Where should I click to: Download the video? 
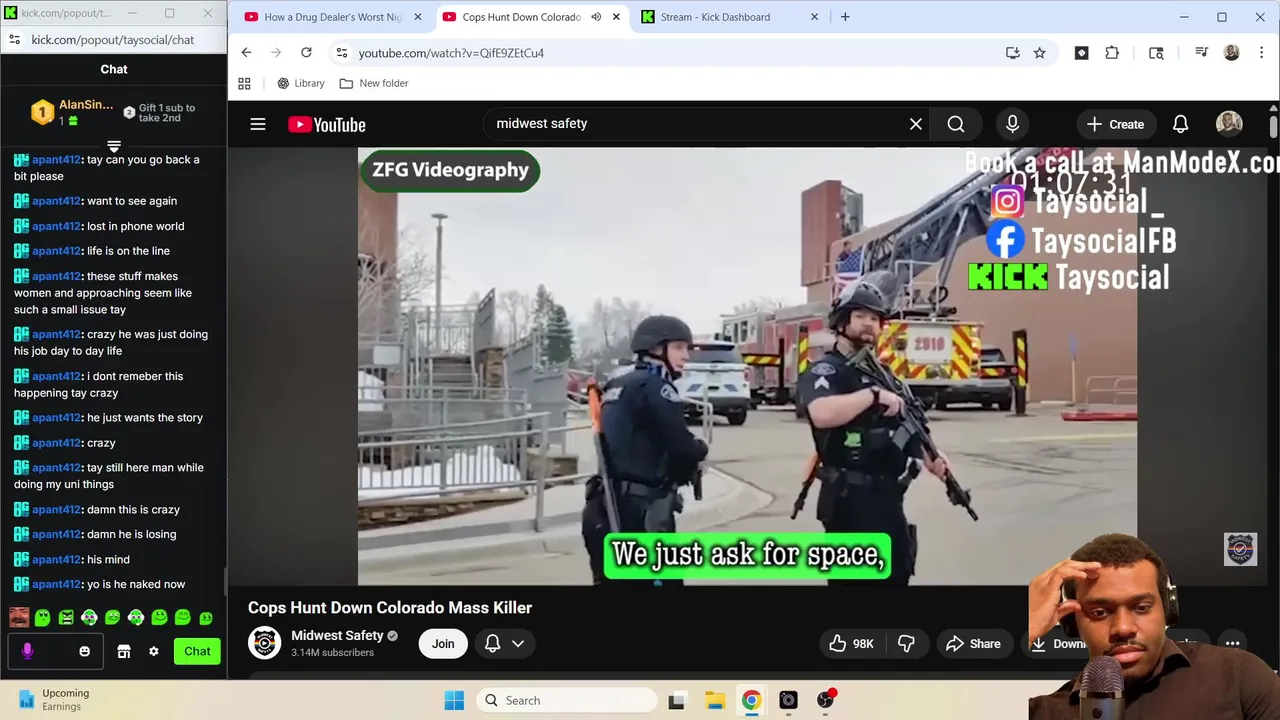pos(1058,644)
